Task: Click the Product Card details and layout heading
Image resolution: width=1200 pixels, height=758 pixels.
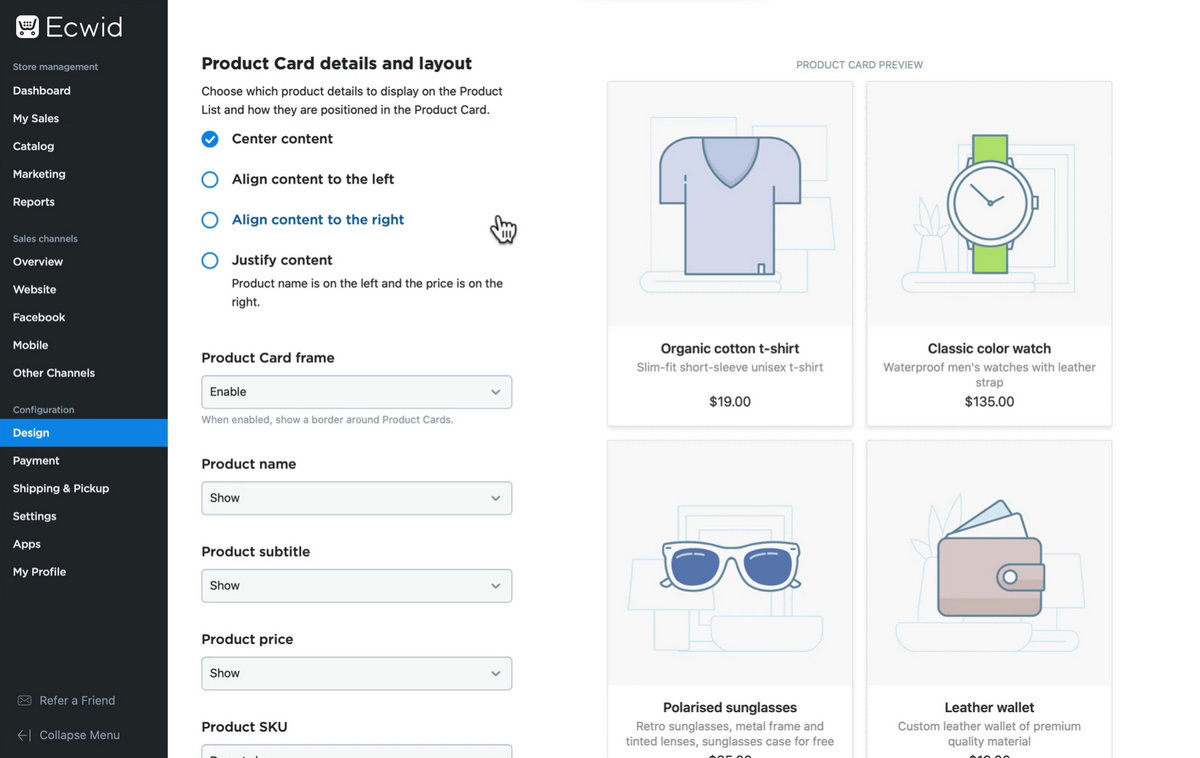Action: (337, 64)
